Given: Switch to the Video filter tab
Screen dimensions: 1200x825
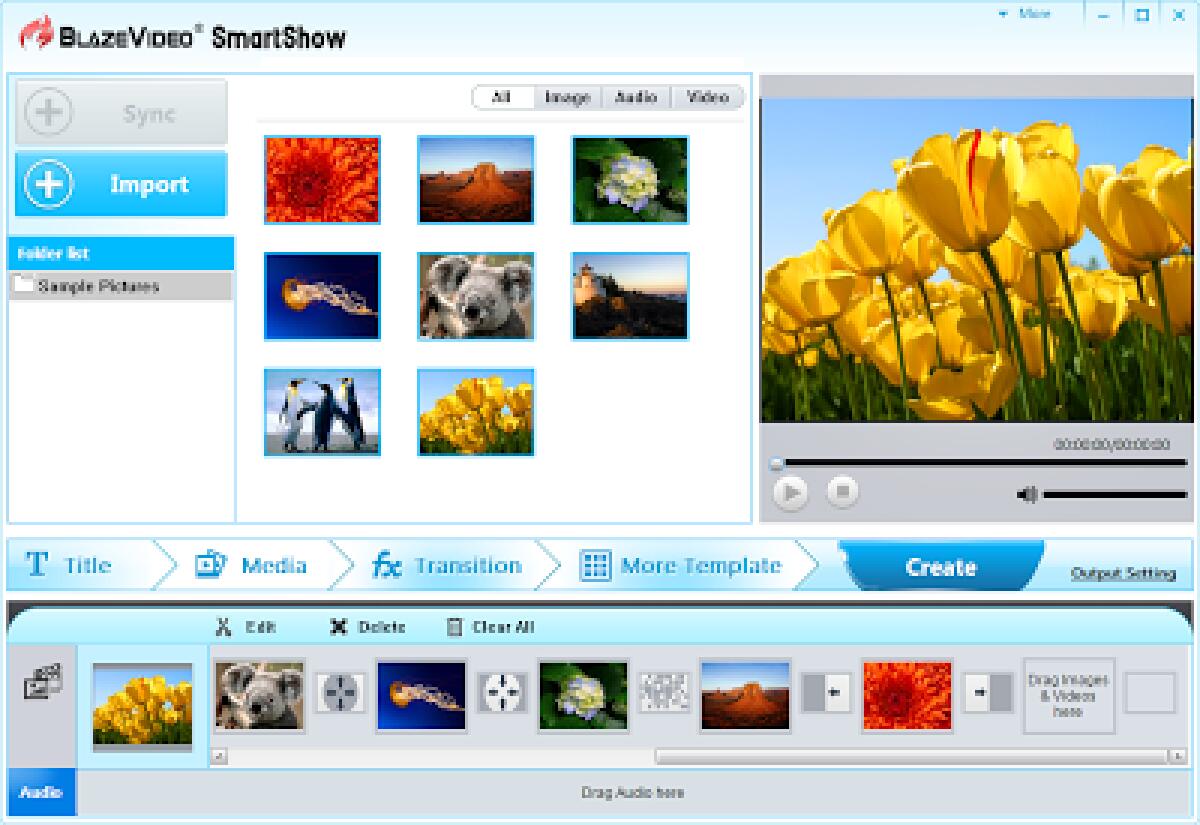Looking at the screenshot, I should click(x=709, y=97).
